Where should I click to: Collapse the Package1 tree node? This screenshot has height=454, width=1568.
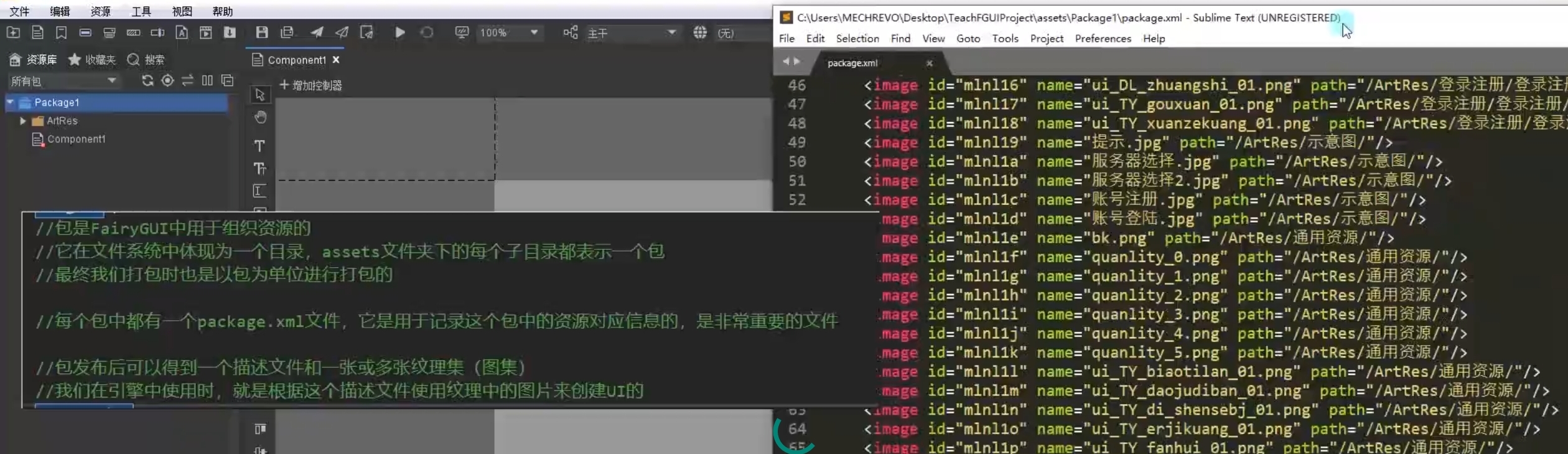11,102
